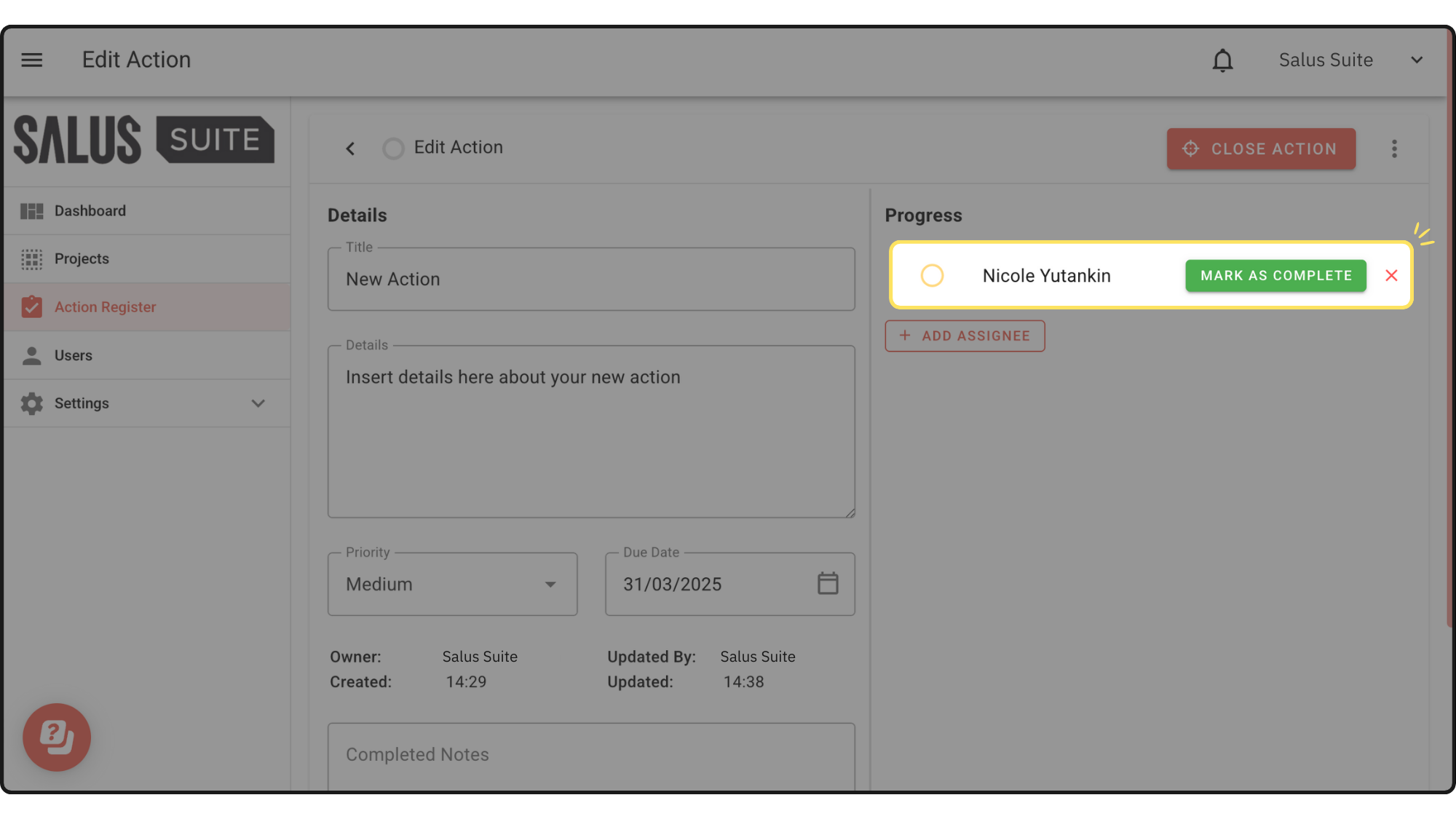This screenshot has height=819, width=1456.
Task: Navigate to Dashboard in the sidebar
Action: click(x=90, y=211)
